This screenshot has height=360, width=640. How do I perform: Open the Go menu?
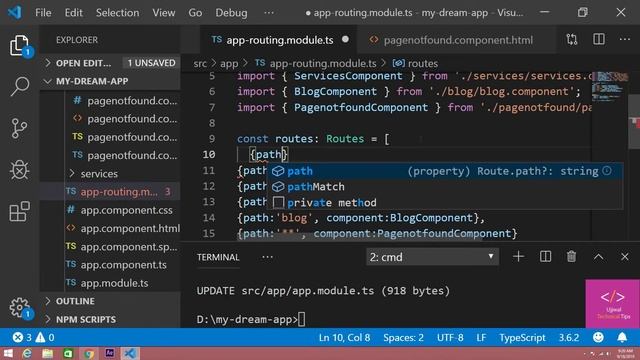tap(195, 13)
